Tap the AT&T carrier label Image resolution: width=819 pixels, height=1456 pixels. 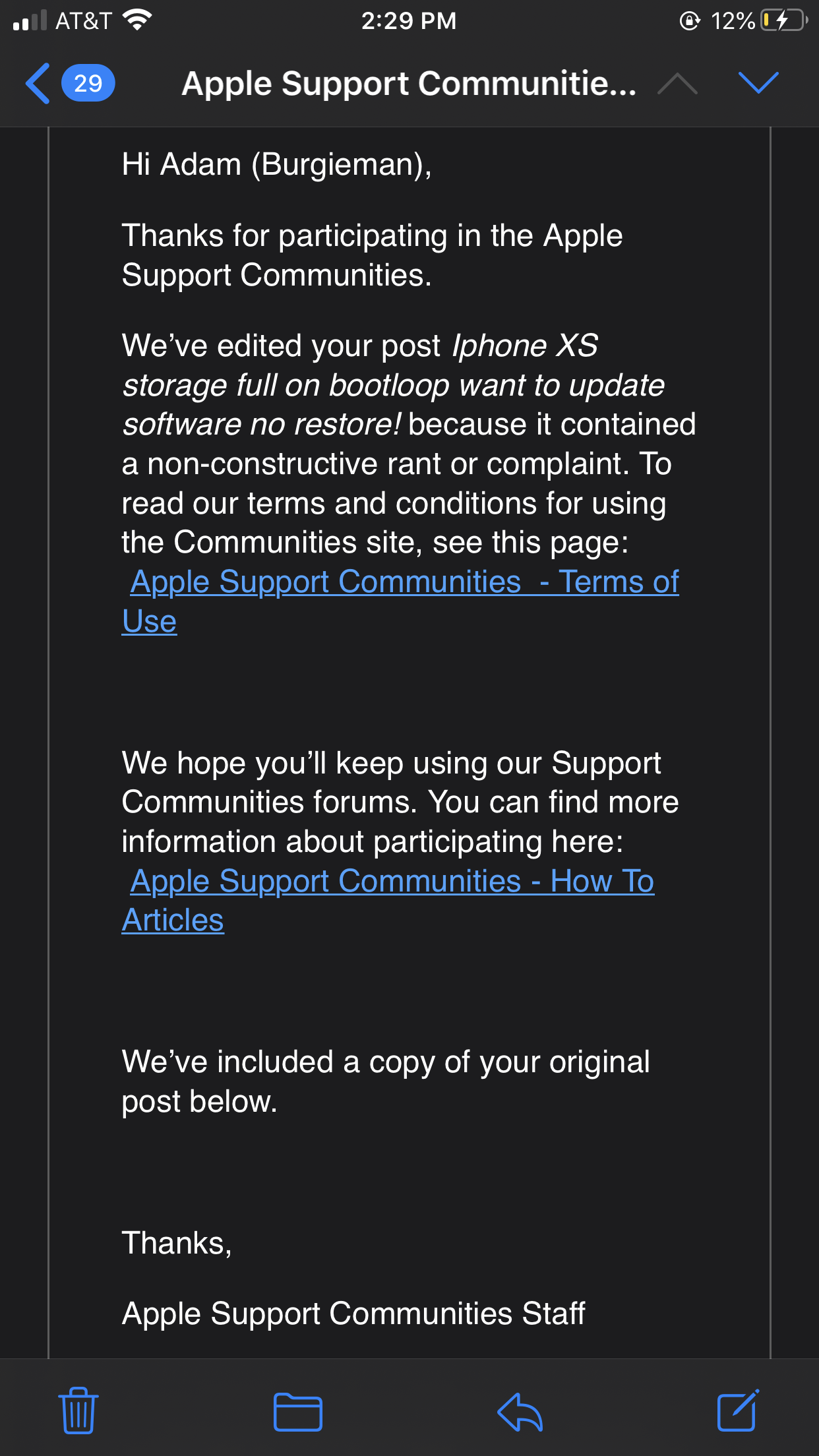[x=83, y=20]
